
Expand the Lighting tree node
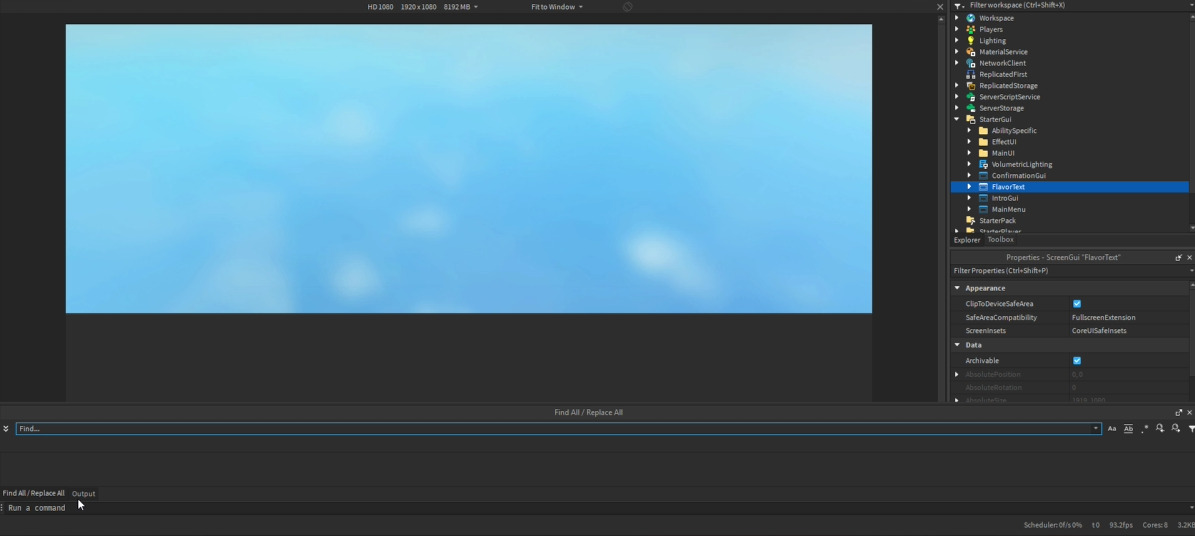point(957,40)
